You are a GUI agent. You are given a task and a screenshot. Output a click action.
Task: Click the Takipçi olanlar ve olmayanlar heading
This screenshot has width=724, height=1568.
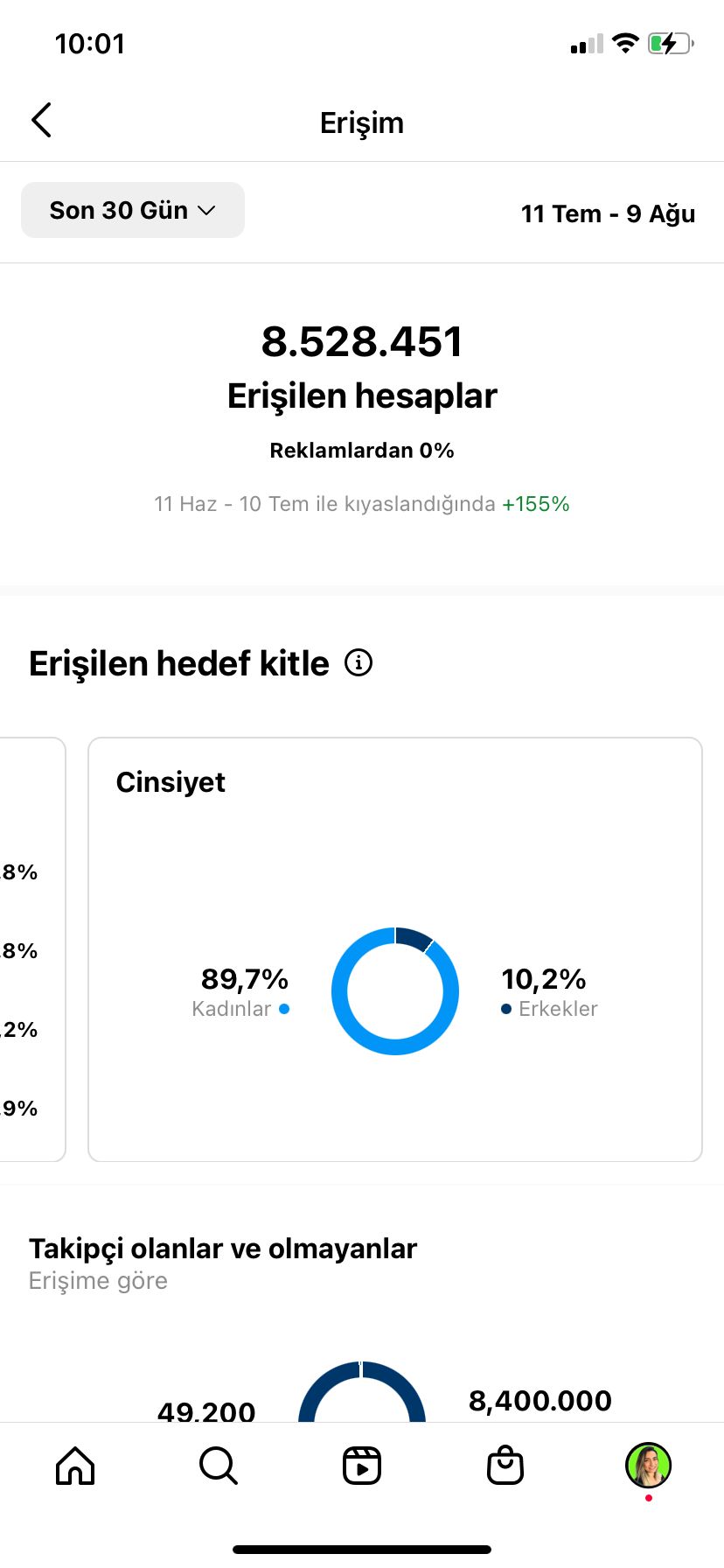pos(223,1248)
